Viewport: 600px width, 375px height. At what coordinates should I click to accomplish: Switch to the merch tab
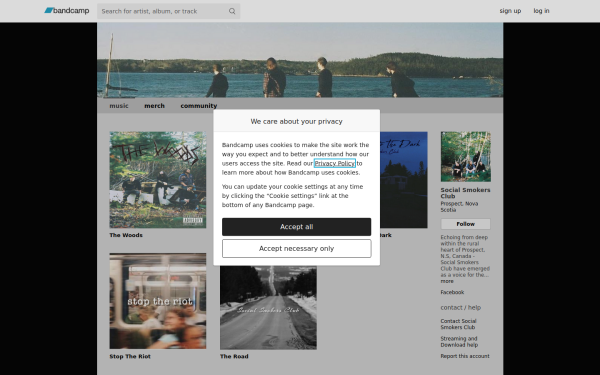coord(154,106)
